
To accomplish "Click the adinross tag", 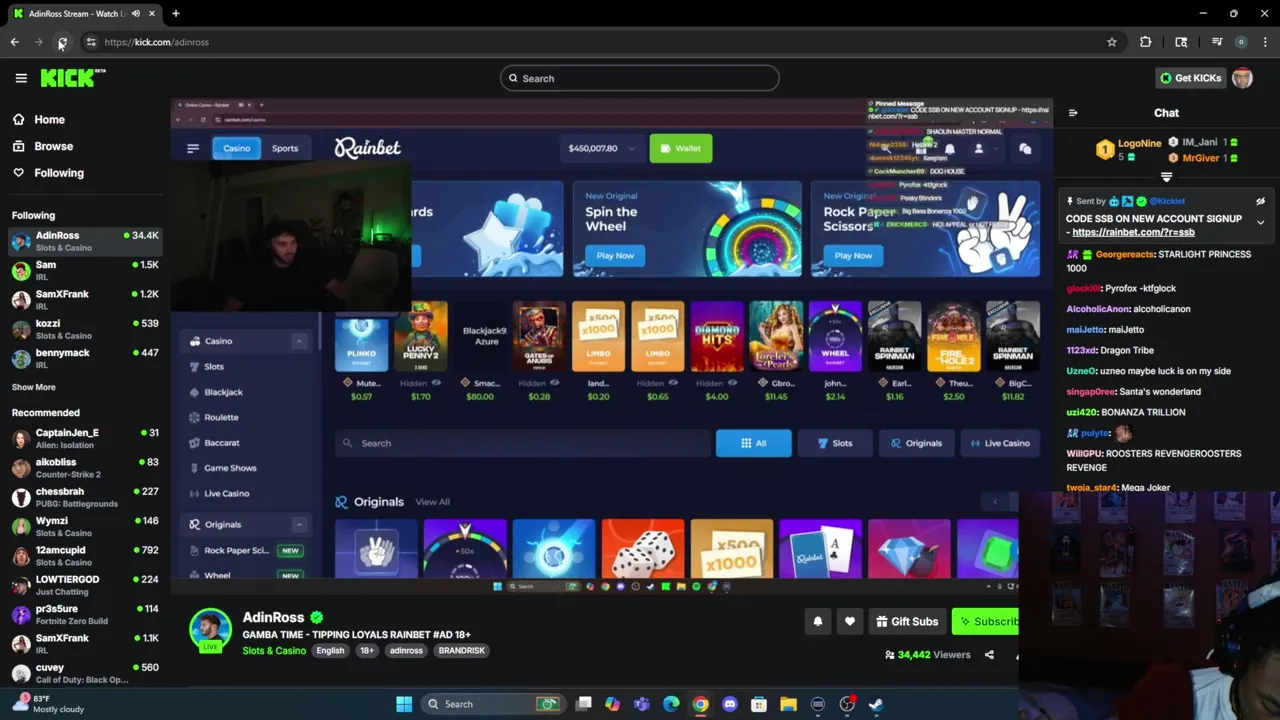I will point(406,651).
